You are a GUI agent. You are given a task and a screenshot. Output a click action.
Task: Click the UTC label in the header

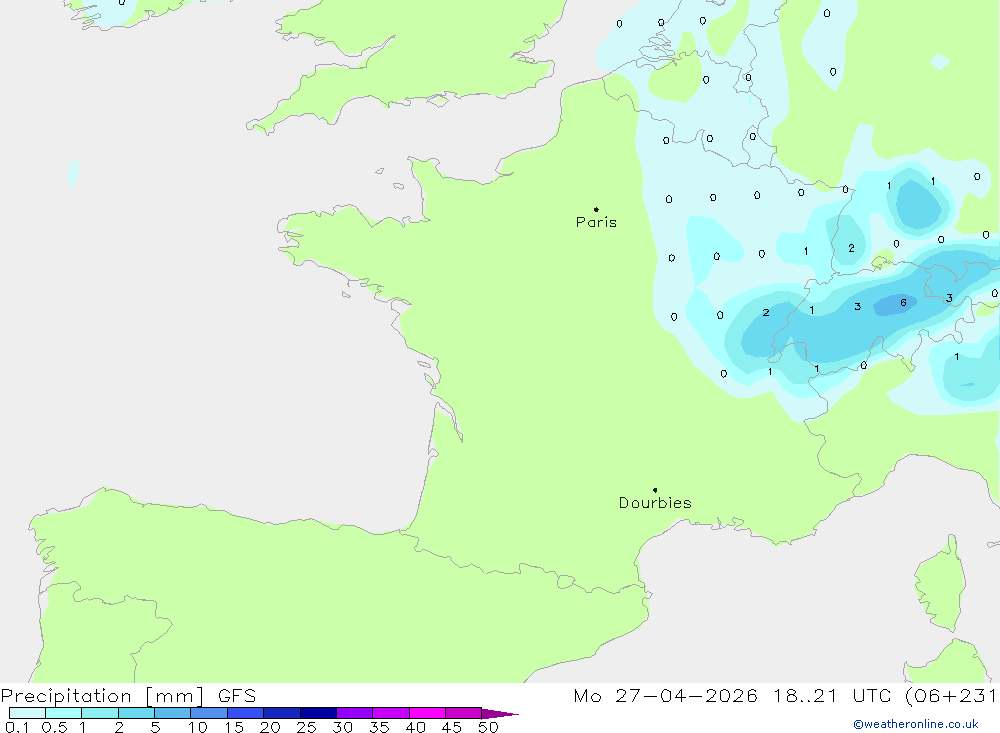(x=872, y=695)
